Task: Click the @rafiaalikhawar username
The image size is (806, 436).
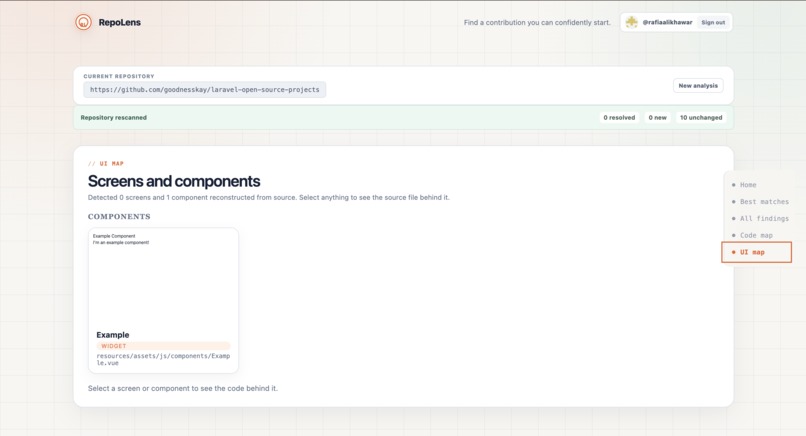Action: (x=667, y=22)
